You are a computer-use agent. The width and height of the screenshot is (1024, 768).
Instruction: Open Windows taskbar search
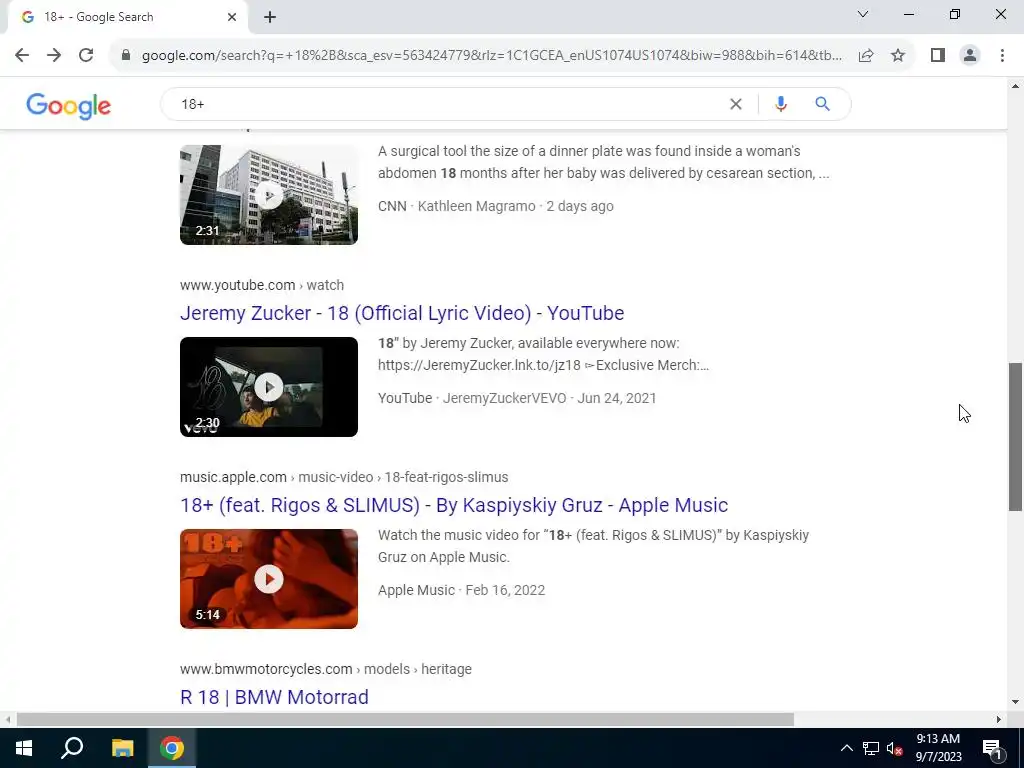[72, 748]
